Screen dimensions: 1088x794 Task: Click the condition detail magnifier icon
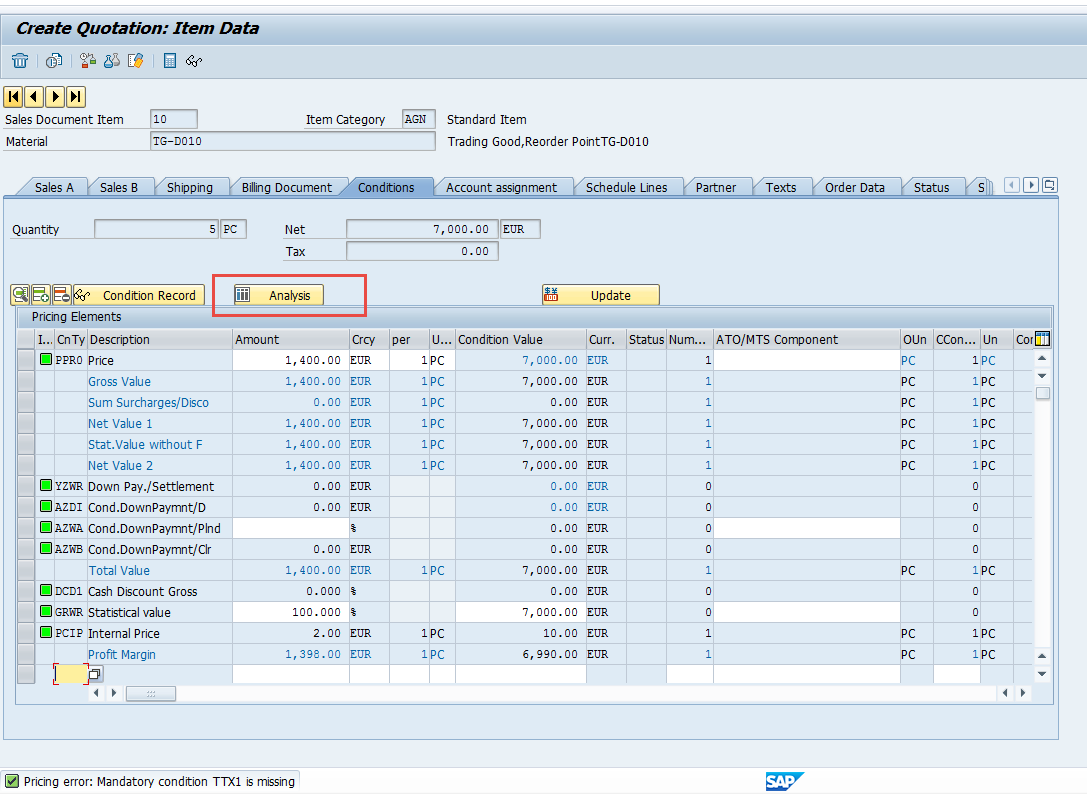[x=20, y=295]
